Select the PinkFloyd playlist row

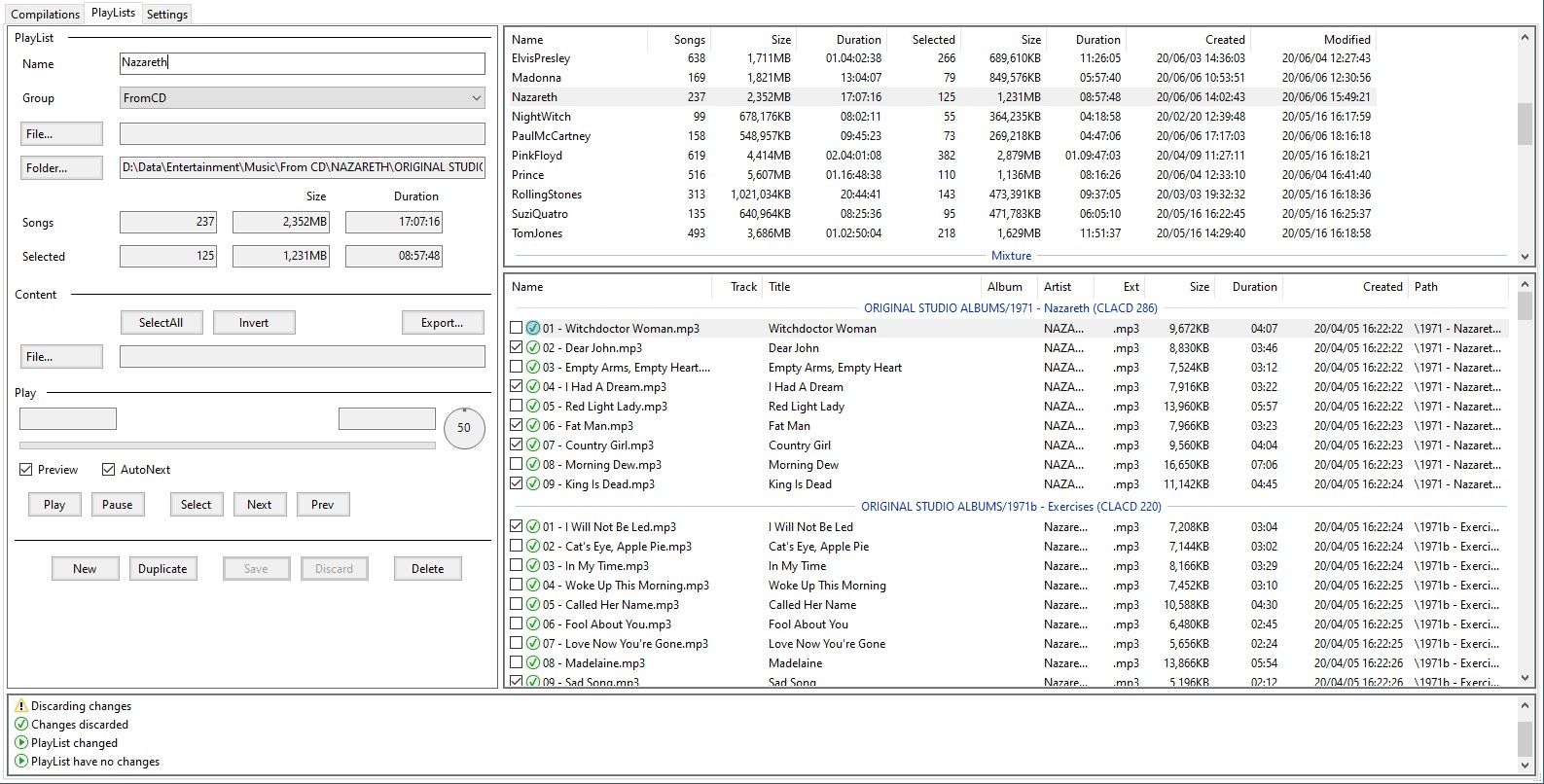(x=941, y=156)
